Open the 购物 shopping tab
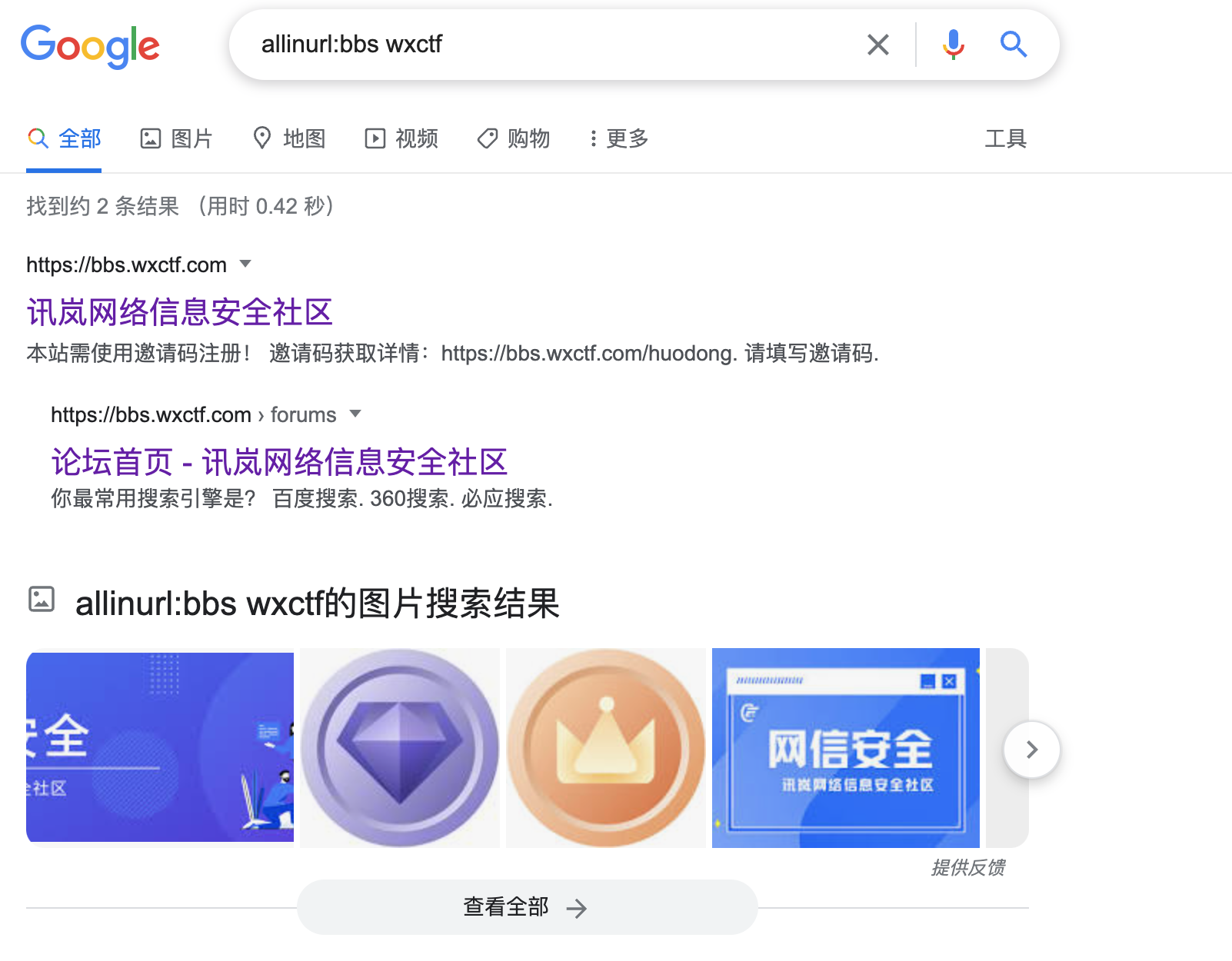Screen dimensions: 1232x961 coord(514,138)
